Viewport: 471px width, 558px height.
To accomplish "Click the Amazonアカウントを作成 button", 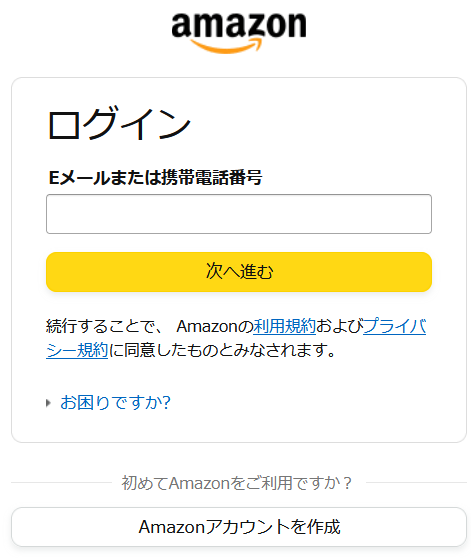I will click(239, 527).
